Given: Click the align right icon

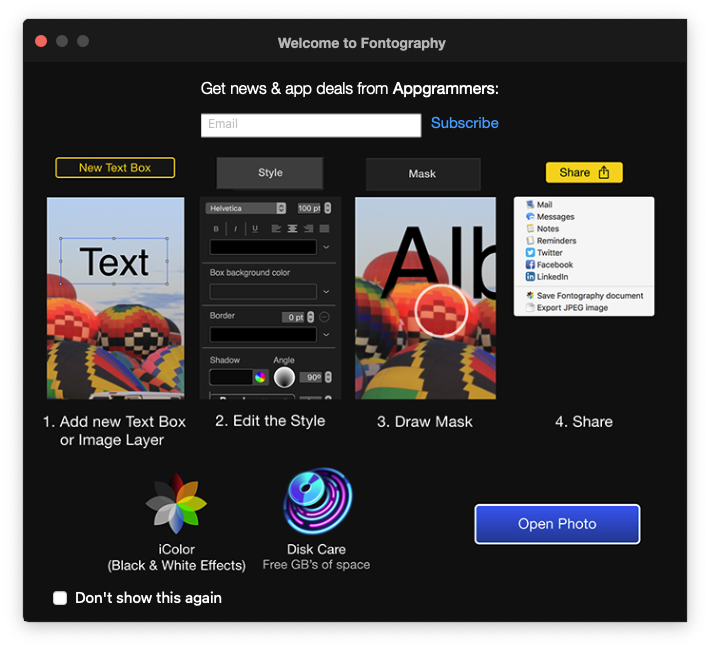Looking at the screenshot, I should coord(308,228).
